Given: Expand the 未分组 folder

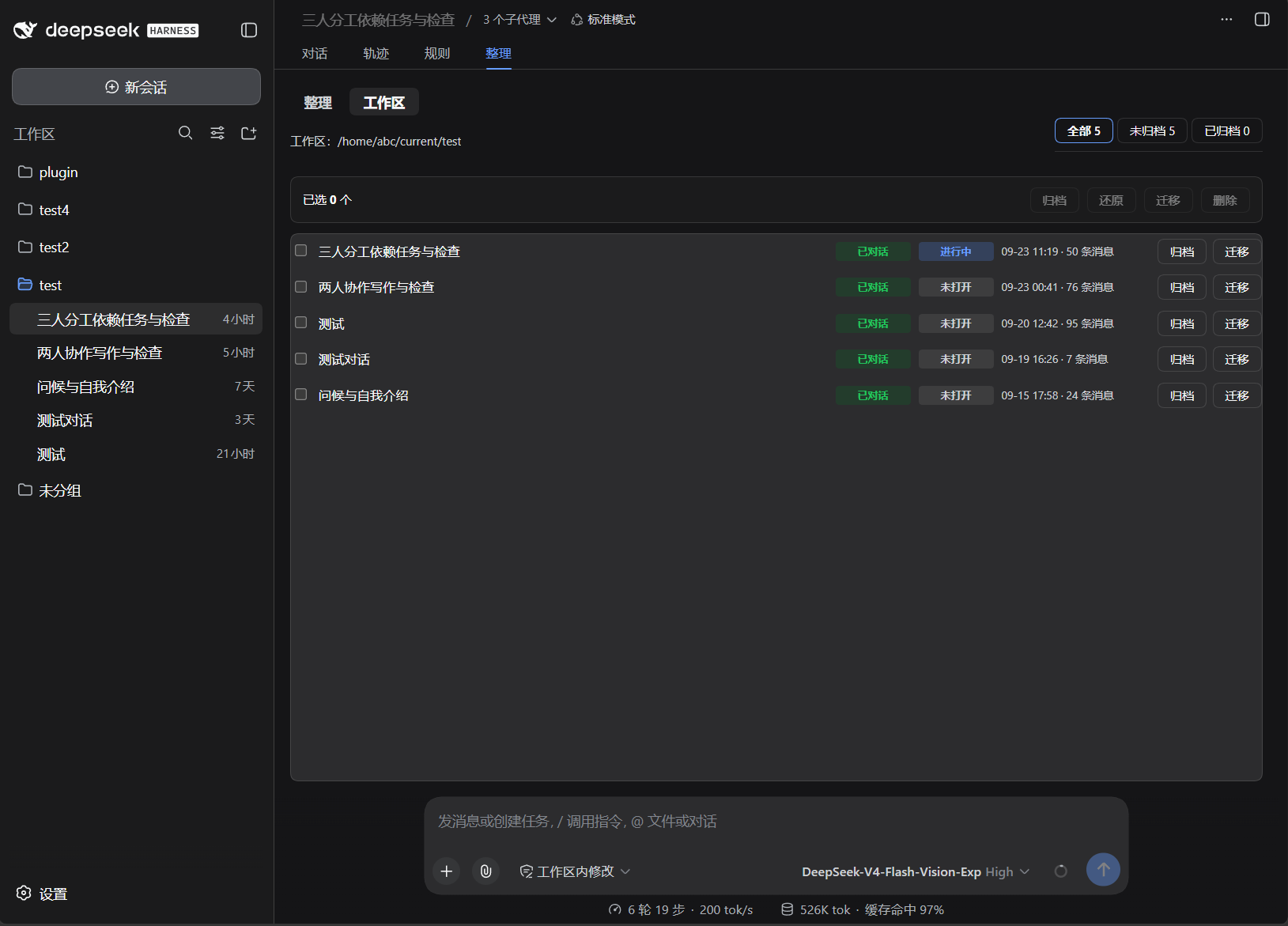Looking at the screenshot, I should [x=136, y=490].
